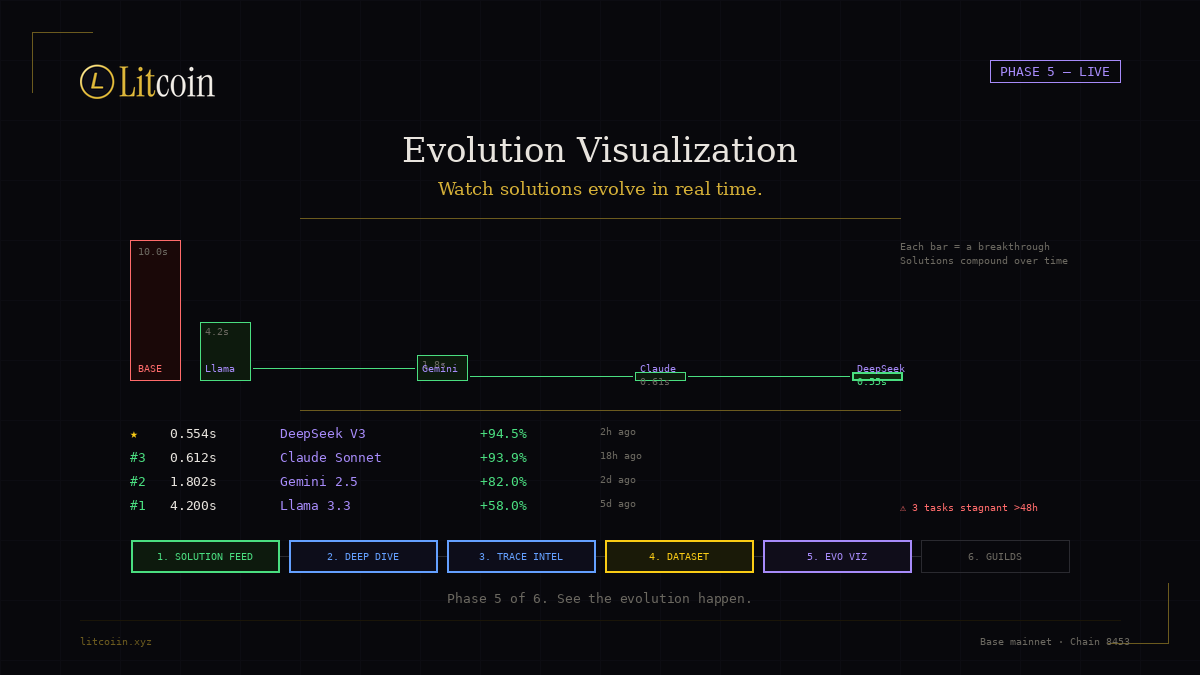Click the #2 rank label
The width and height of the screenshot is (1200, 675).
tap(138, 482)
